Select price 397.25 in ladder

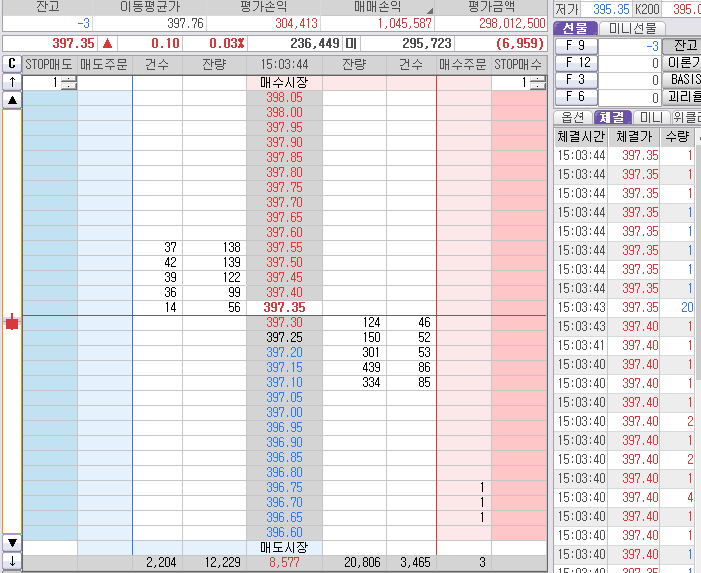coord(284,337)
